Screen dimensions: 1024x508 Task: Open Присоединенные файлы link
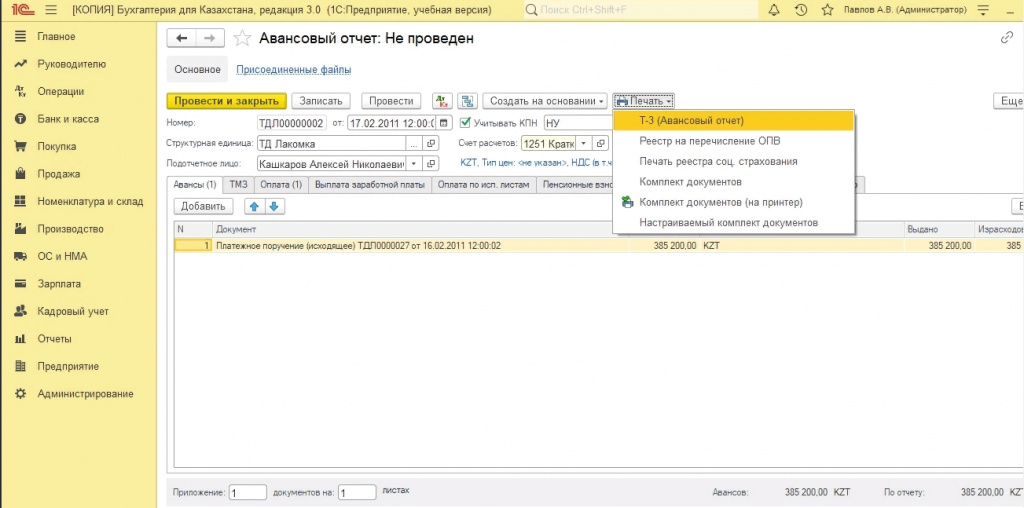(x=293, y=69)
